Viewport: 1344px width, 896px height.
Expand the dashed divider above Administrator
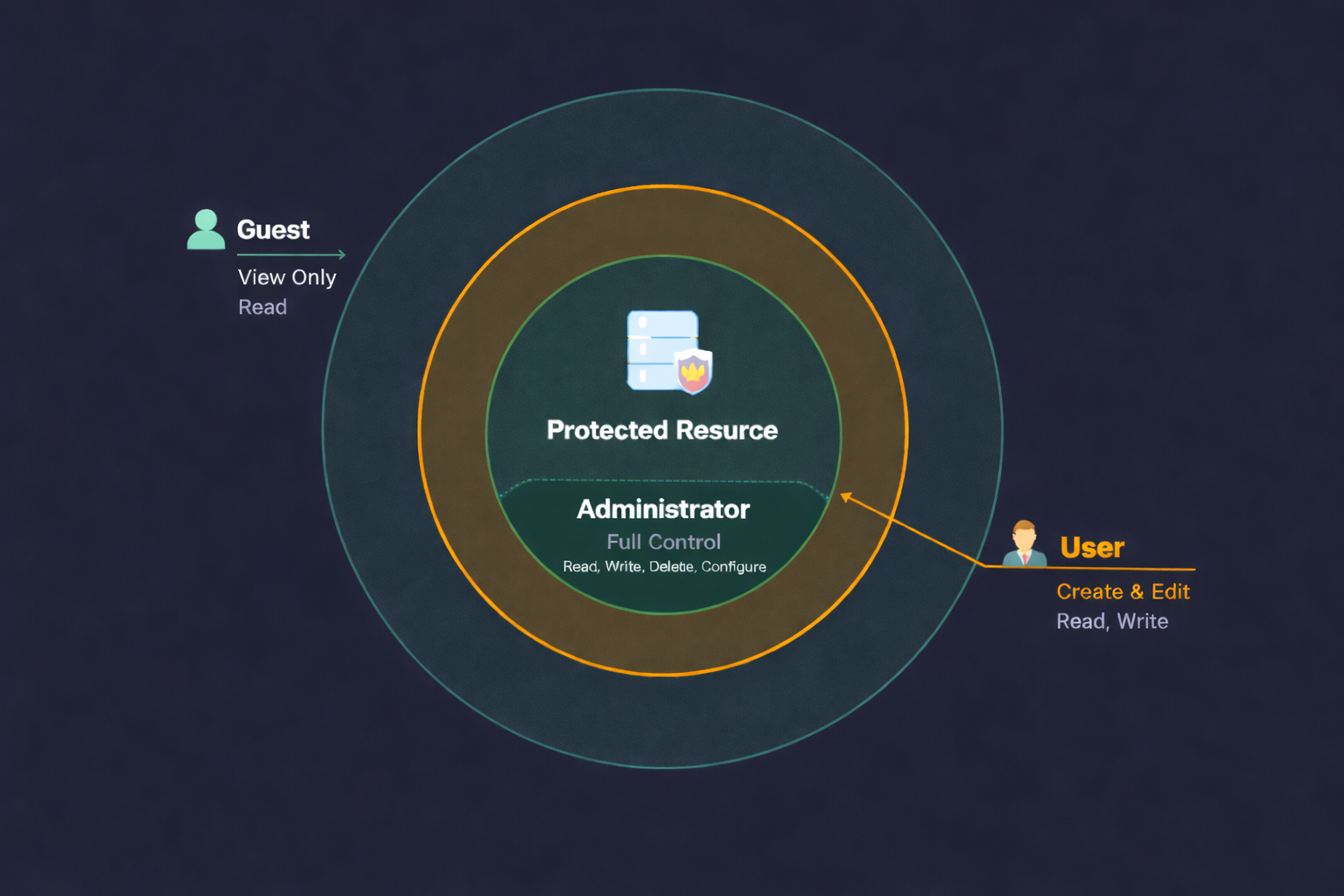point(662,480)
